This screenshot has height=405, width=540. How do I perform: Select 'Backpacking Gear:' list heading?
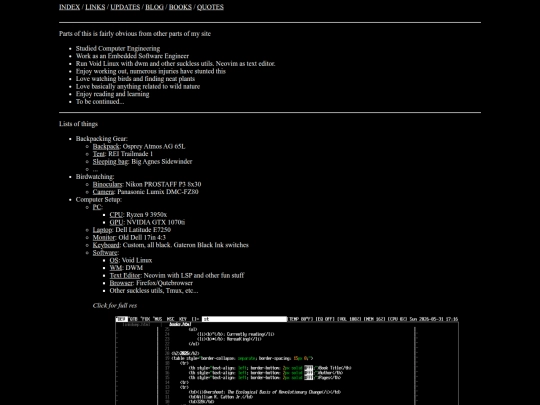click(x=102, y=139)
